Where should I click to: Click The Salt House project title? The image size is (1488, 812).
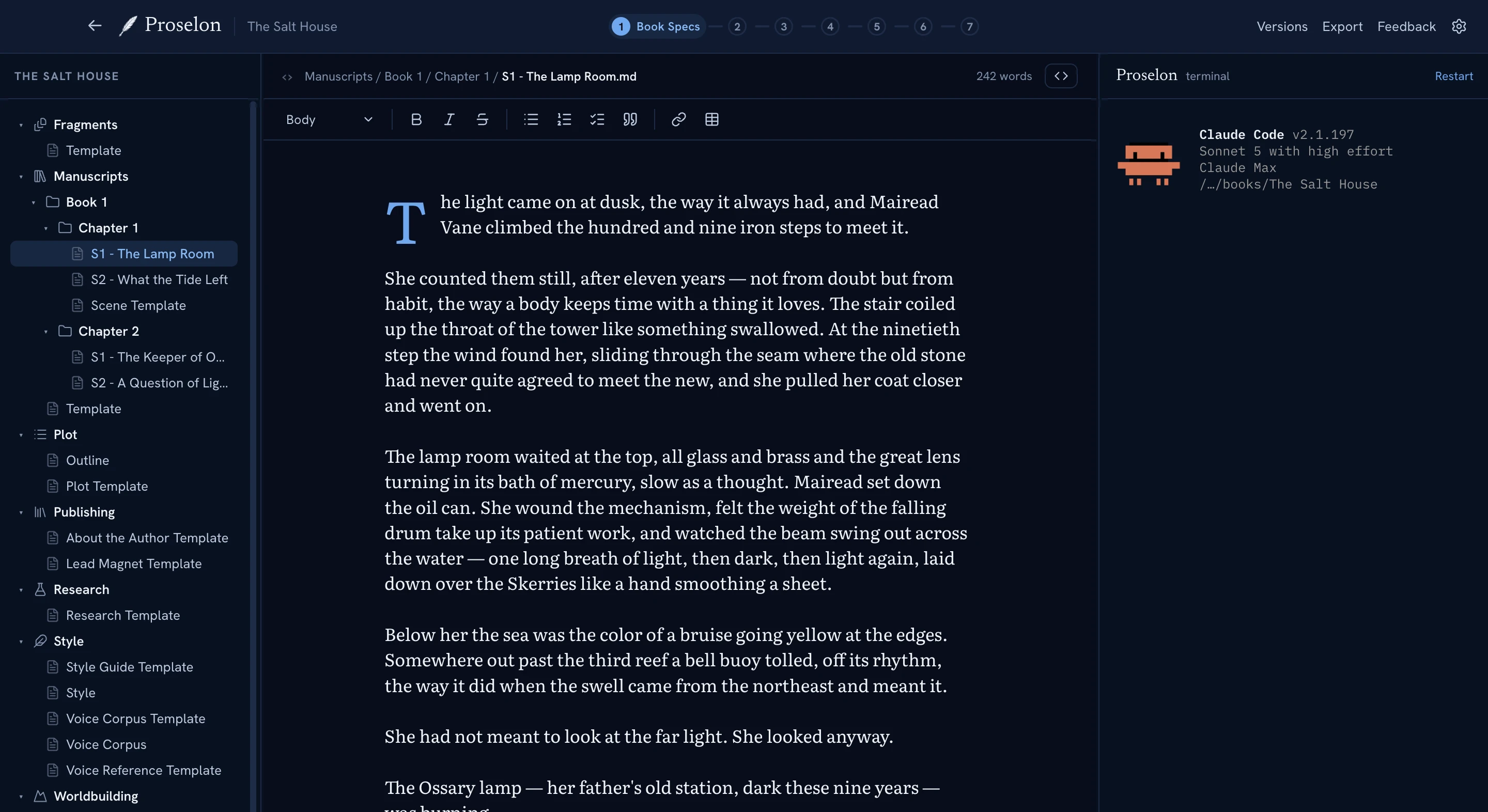(292, 26)
